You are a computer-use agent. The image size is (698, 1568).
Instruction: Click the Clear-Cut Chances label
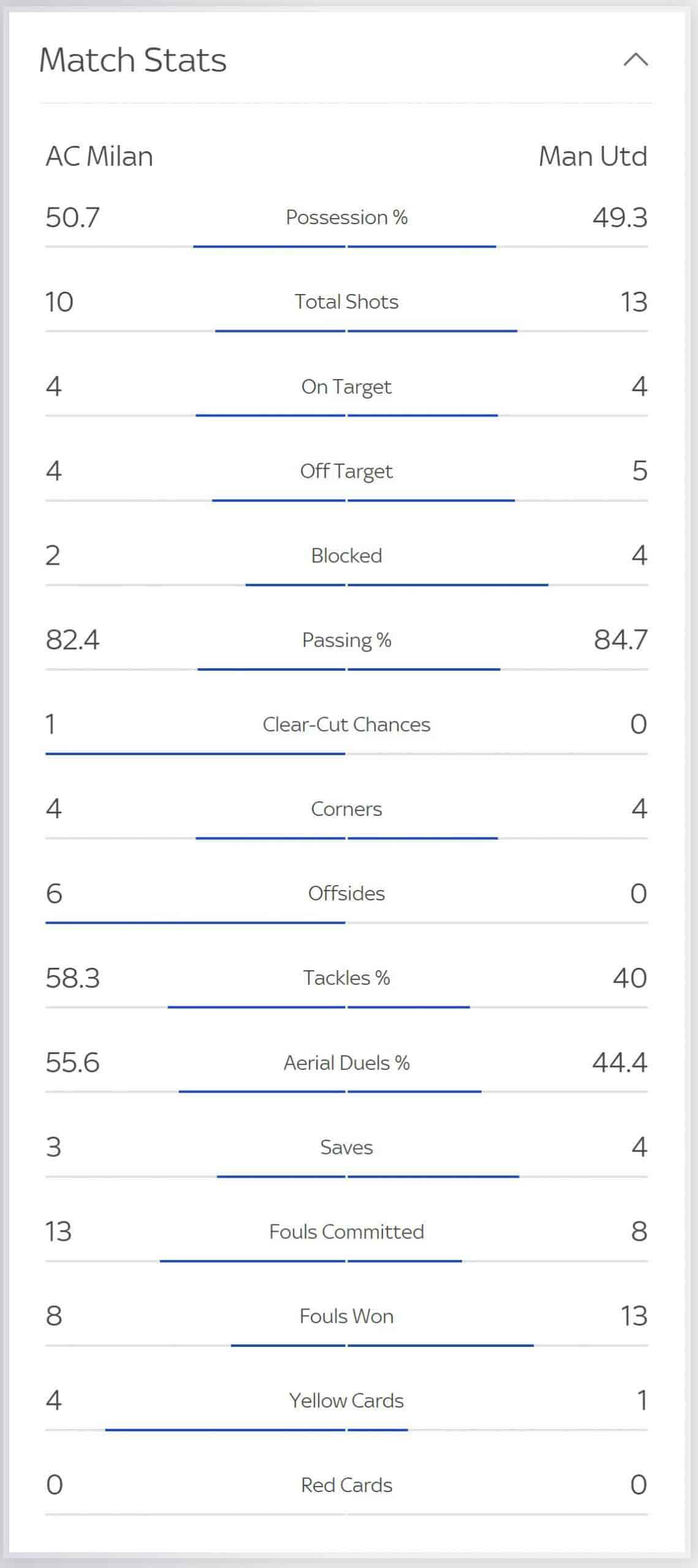click(x=346, y=725)
